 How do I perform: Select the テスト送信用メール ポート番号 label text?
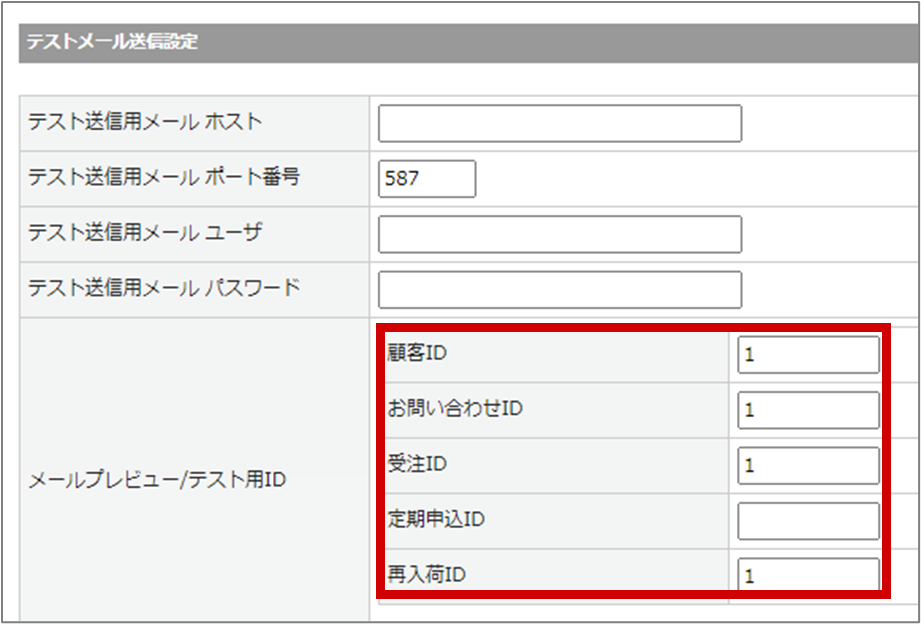pos(164,178)
